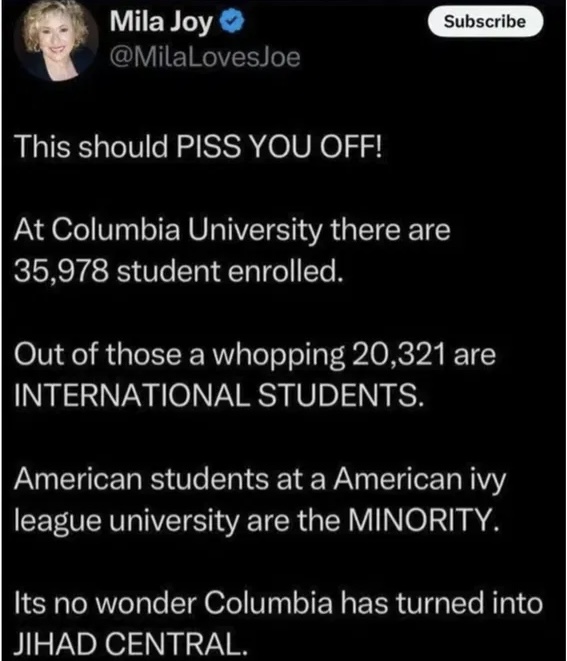Click the word "MINORITY." in the tweet
567x661 pixels.
(423, 520)
